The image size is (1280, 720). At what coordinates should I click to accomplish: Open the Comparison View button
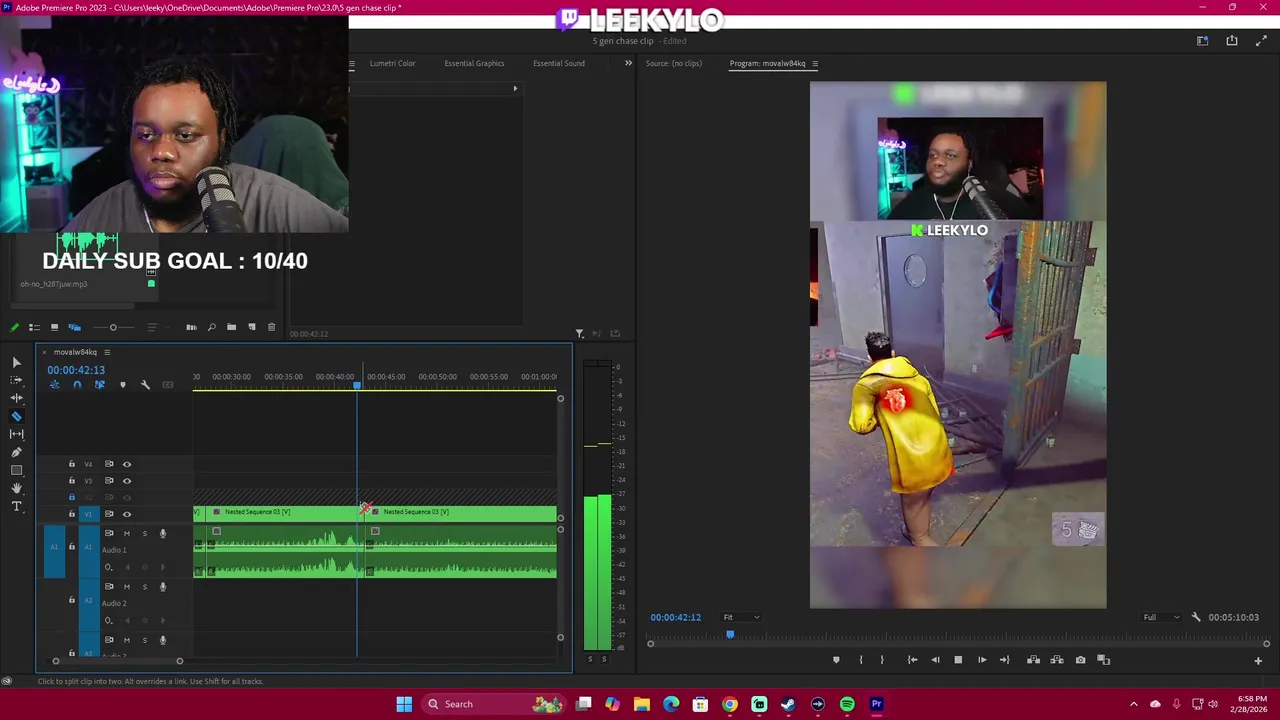[1104, 660]
